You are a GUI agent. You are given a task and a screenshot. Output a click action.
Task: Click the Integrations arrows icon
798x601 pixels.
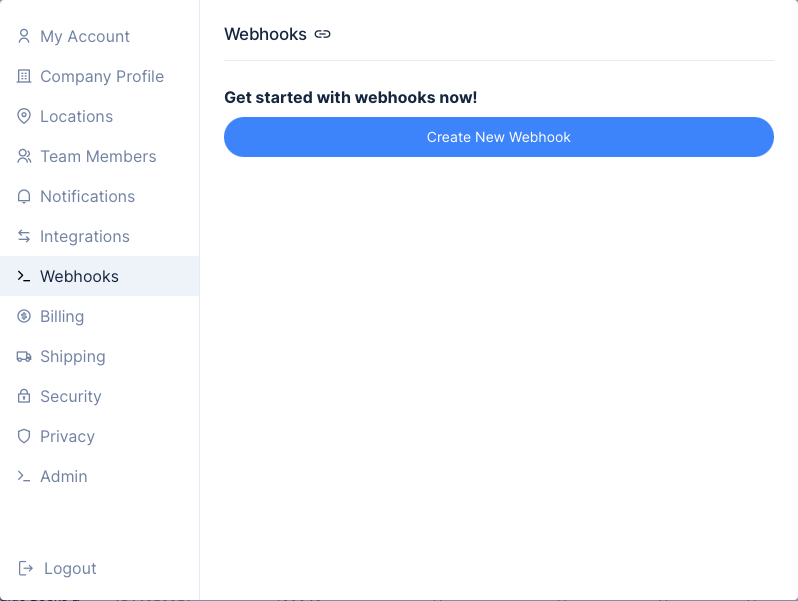[24, 236]
